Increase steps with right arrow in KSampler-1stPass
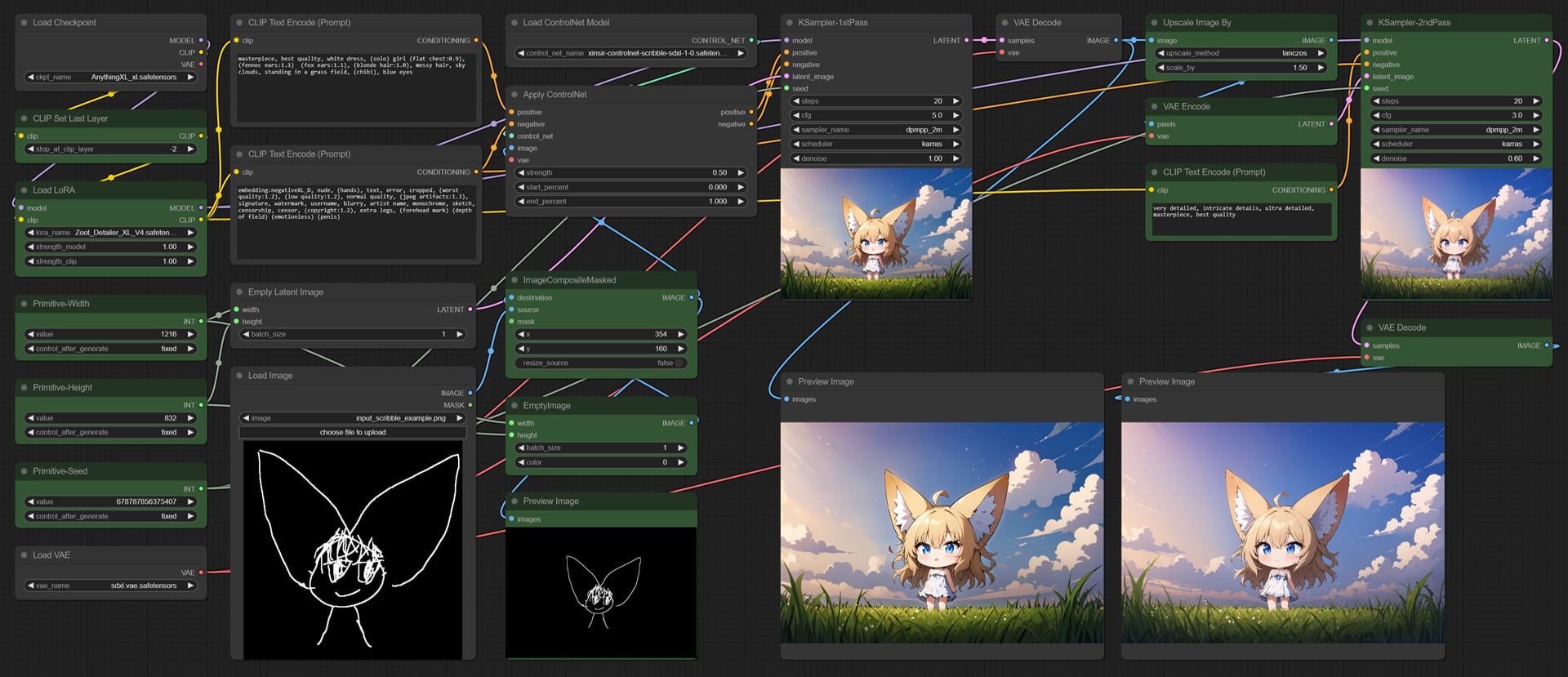 [x=955, y=101]
